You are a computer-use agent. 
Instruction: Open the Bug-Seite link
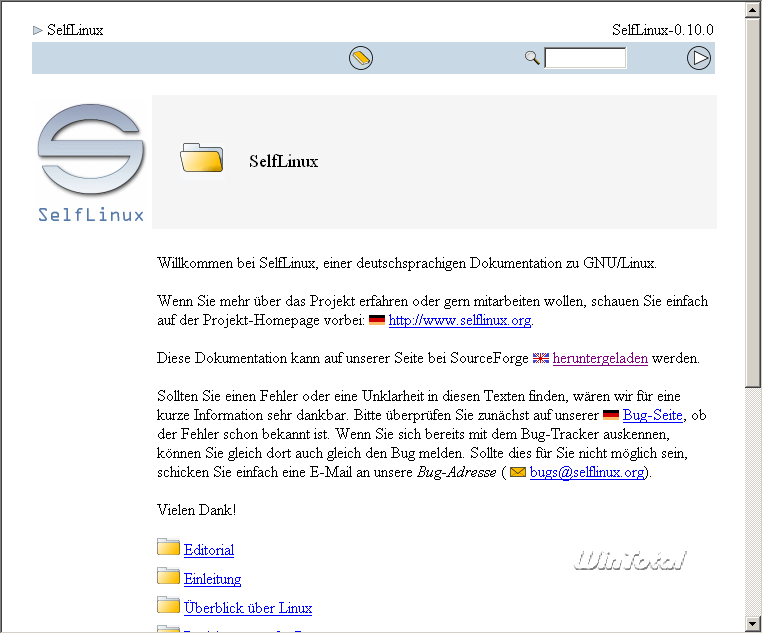pos(653,415)
